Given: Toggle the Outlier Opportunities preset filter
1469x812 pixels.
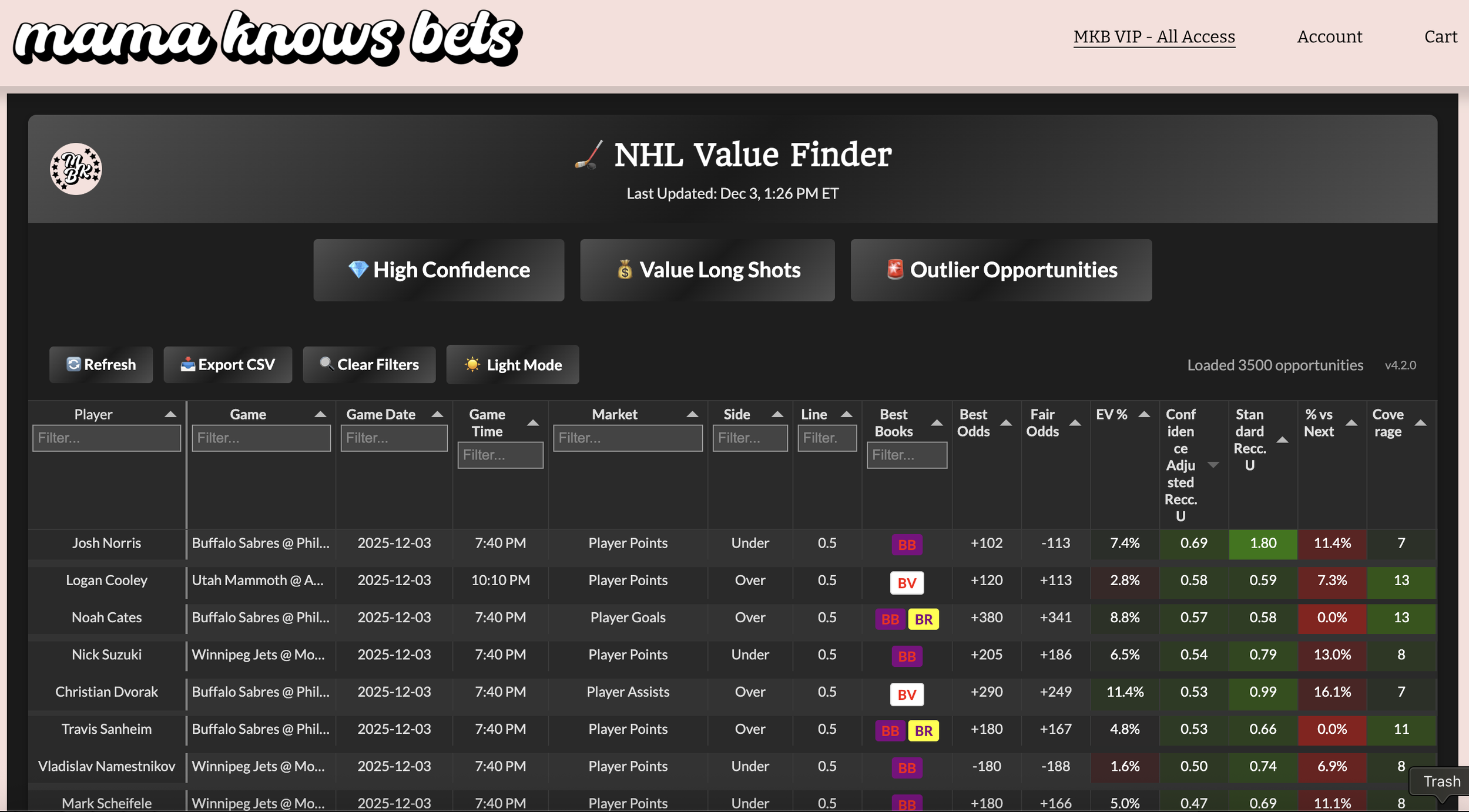Looking at the screenshot, I should tap(1001, 270).
